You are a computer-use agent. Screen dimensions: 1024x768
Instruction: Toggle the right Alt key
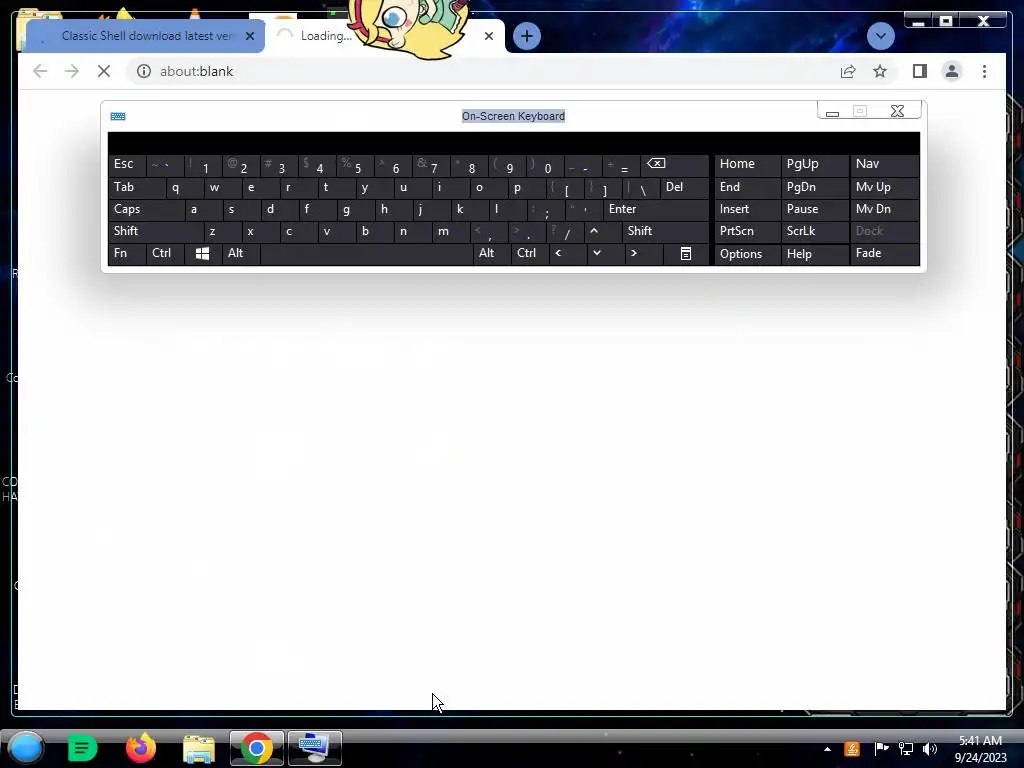(492, 253)
